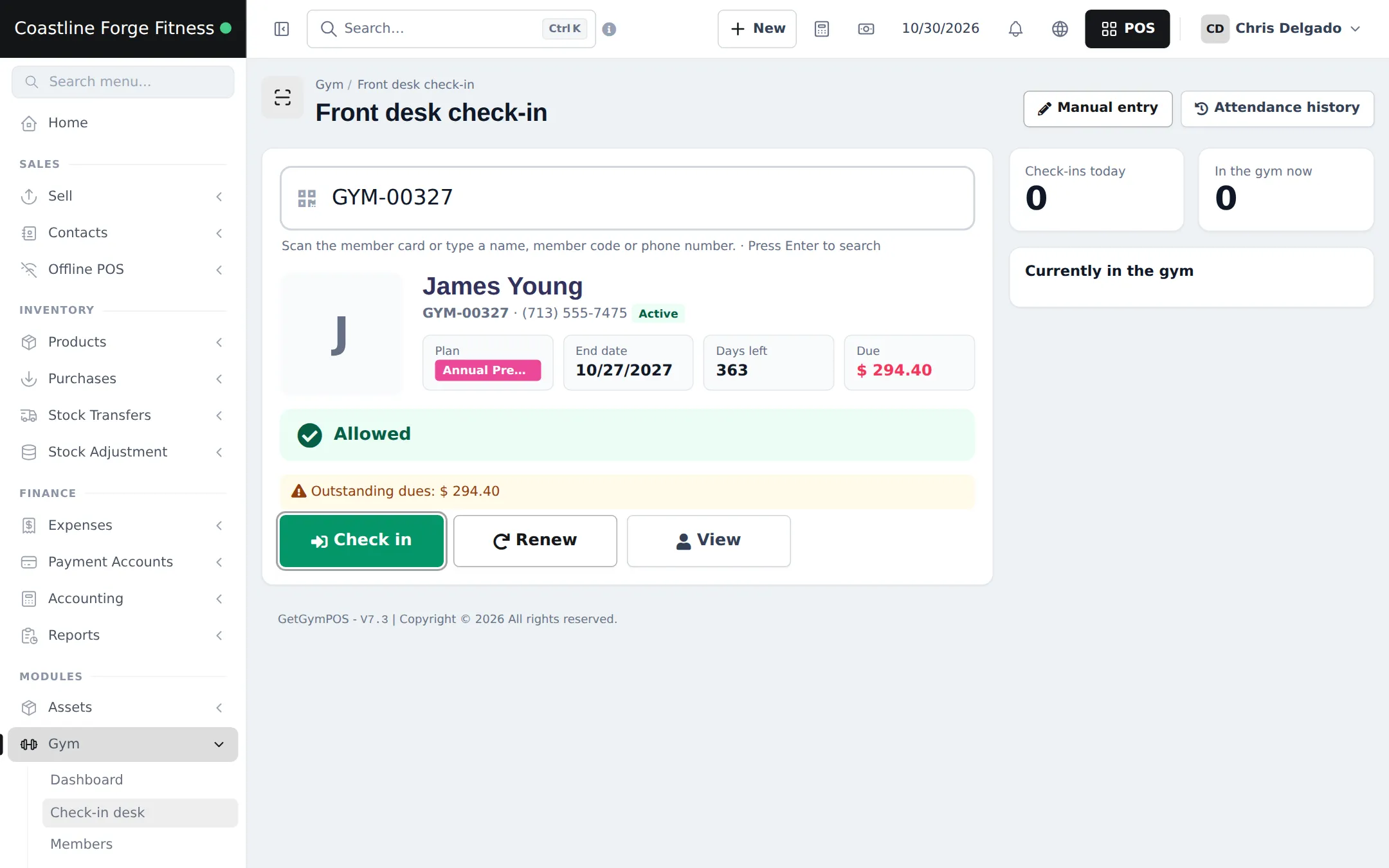Image resolution: width=1389 pixels, height=868 pixels.
Task: Click the Purchases download icon
Action: pyautogui.click(x=29, y=379)
